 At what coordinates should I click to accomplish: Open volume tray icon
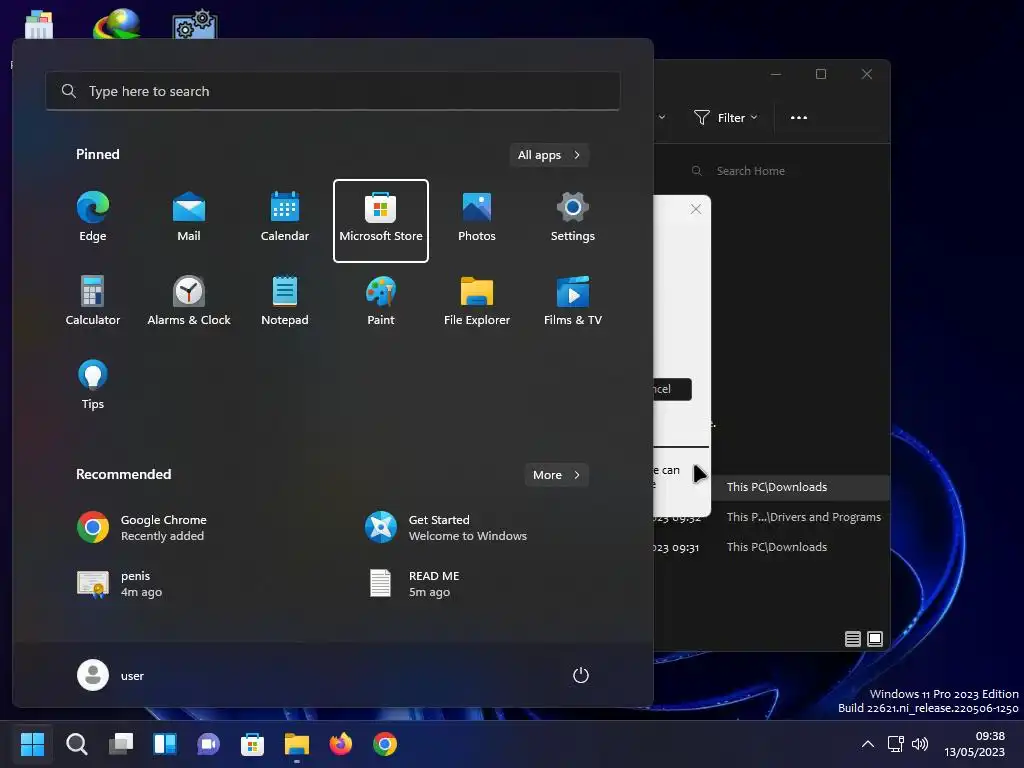click(920, 744)
